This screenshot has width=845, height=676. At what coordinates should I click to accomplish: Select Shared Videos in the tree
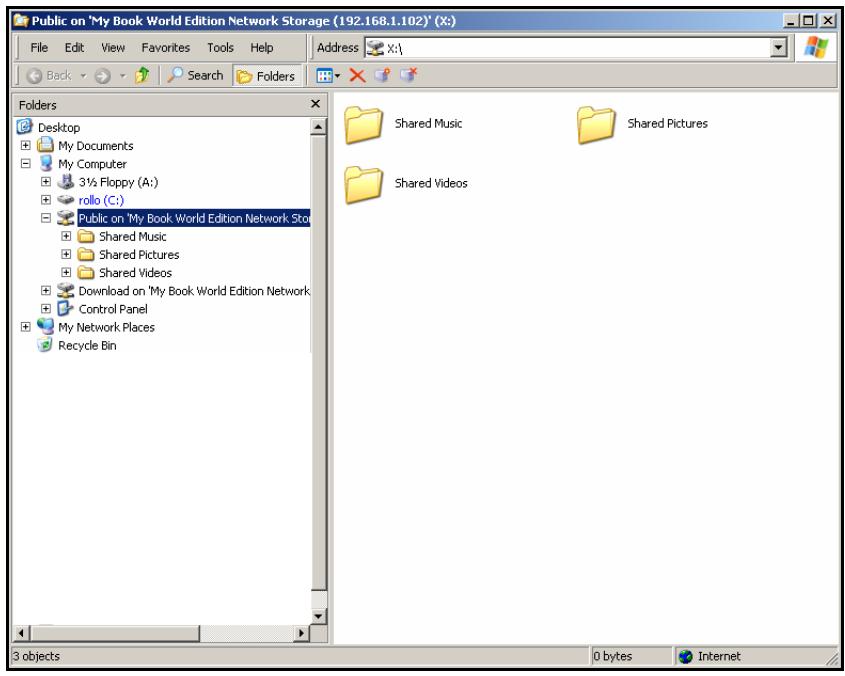coord(135,273)
